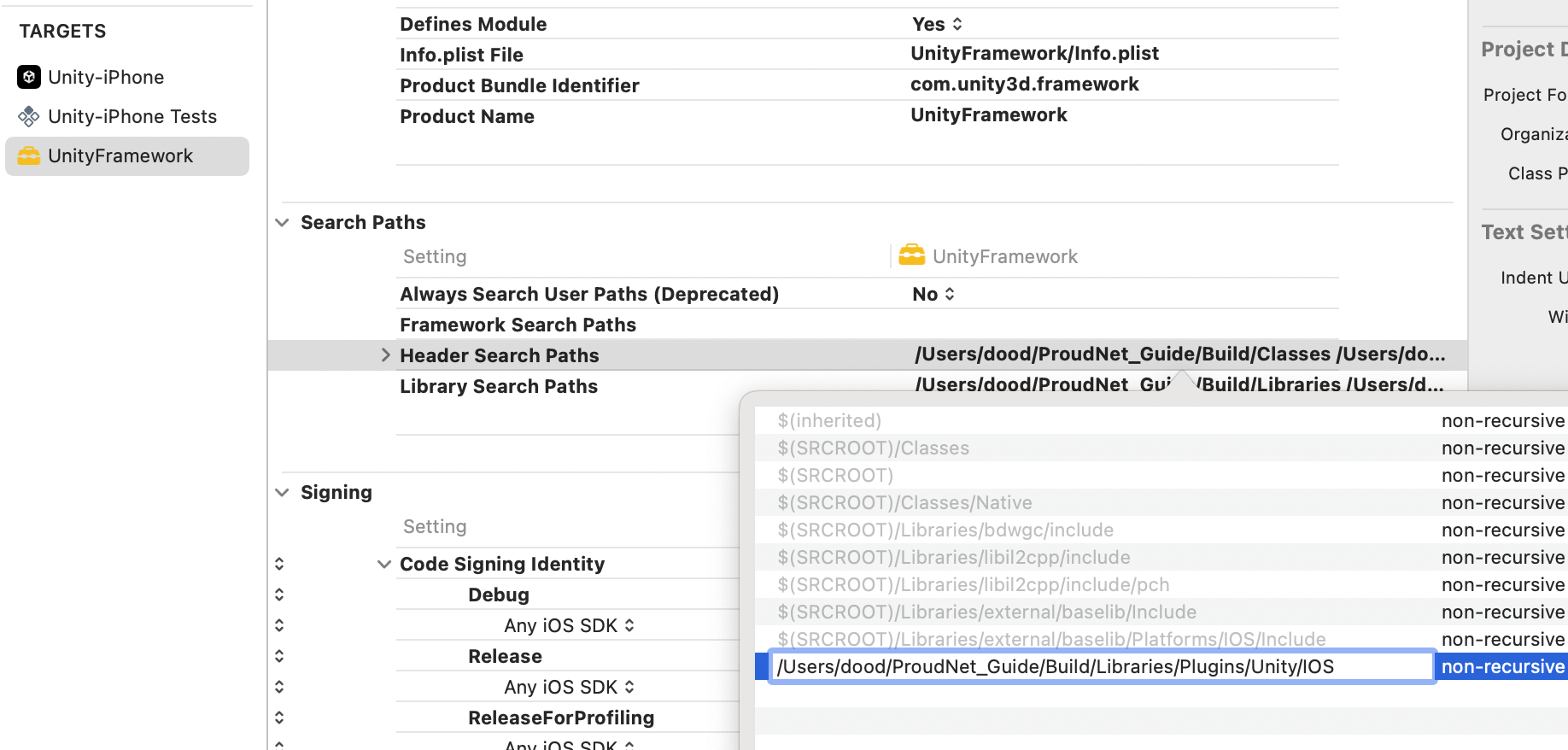Select the Unity-iPhone target icon
The height and width of the screenshot is (750, 1568).
pyautogui.click(x=29, y=77)
